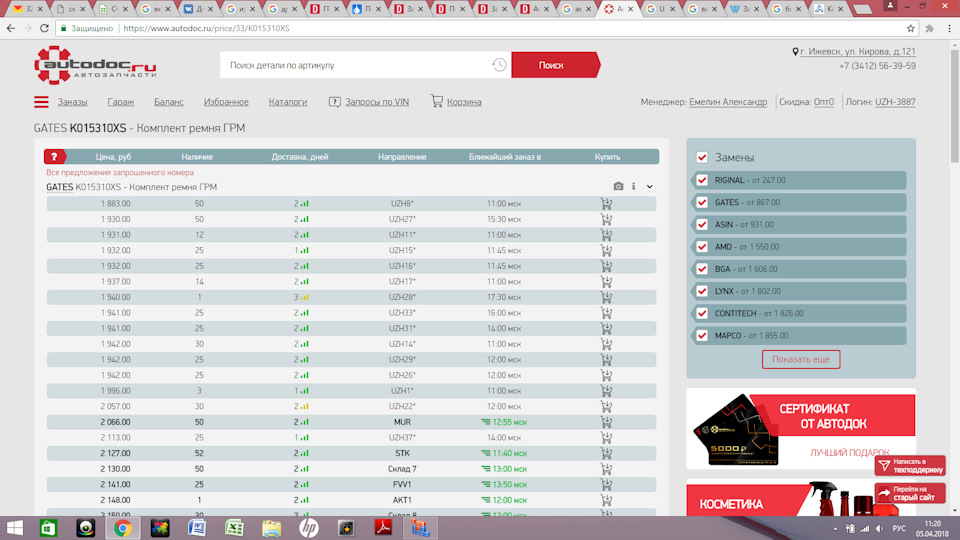Uncheck the RIGINAL от 247.00 replacement

coord(702,180)
